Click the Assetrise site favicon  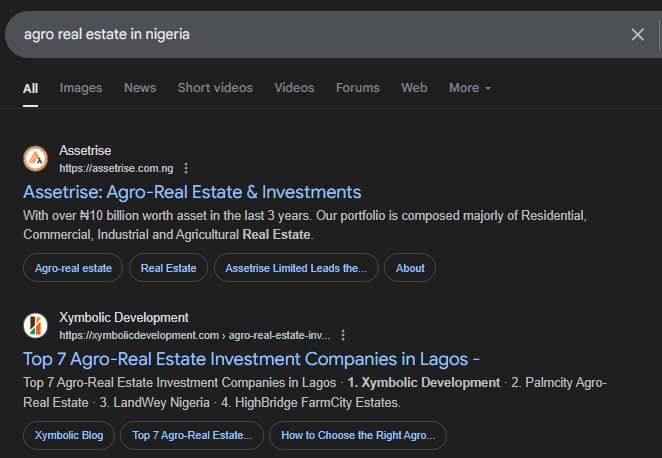pyautogui.click(x=36, y=159)
